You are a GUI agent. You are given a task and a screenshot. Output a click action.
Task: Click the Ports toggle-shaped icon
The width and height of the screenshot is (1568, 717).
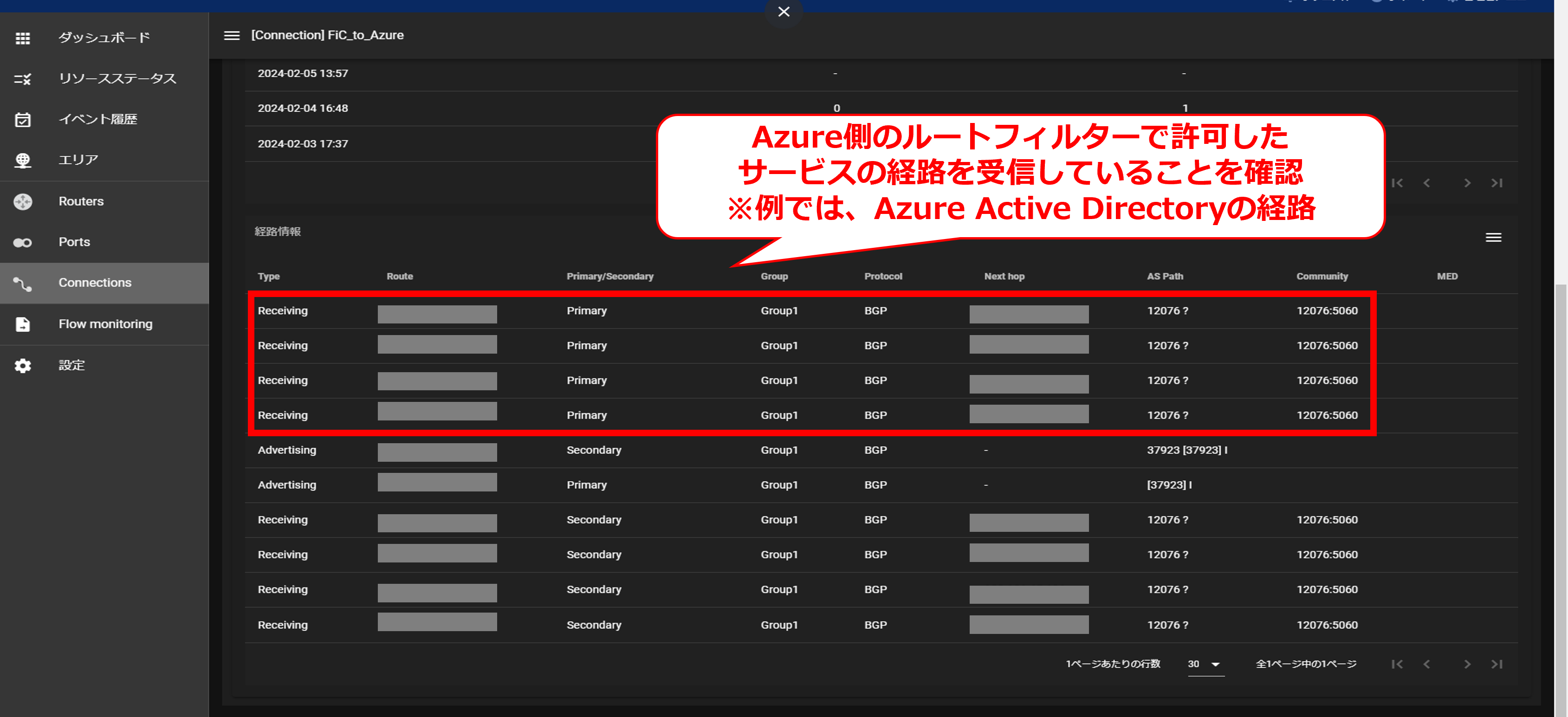(23, 243)
